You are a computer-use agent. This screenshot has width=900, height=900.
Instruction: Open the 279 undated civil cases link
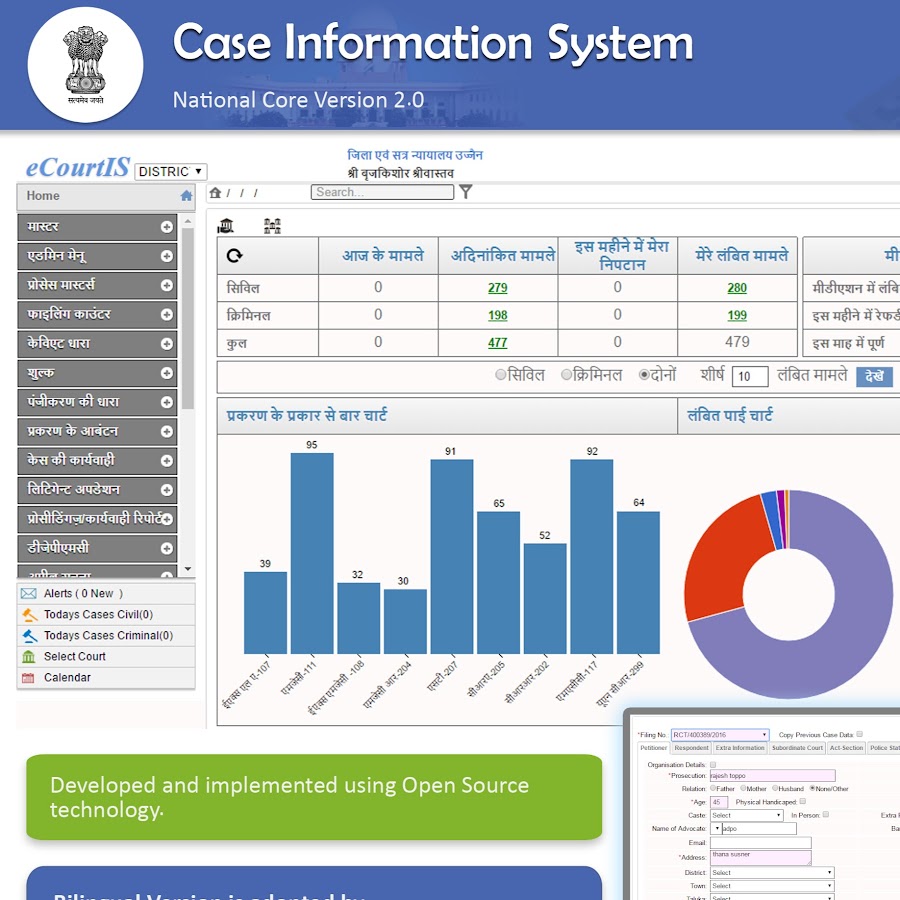(x=498, y=288)
